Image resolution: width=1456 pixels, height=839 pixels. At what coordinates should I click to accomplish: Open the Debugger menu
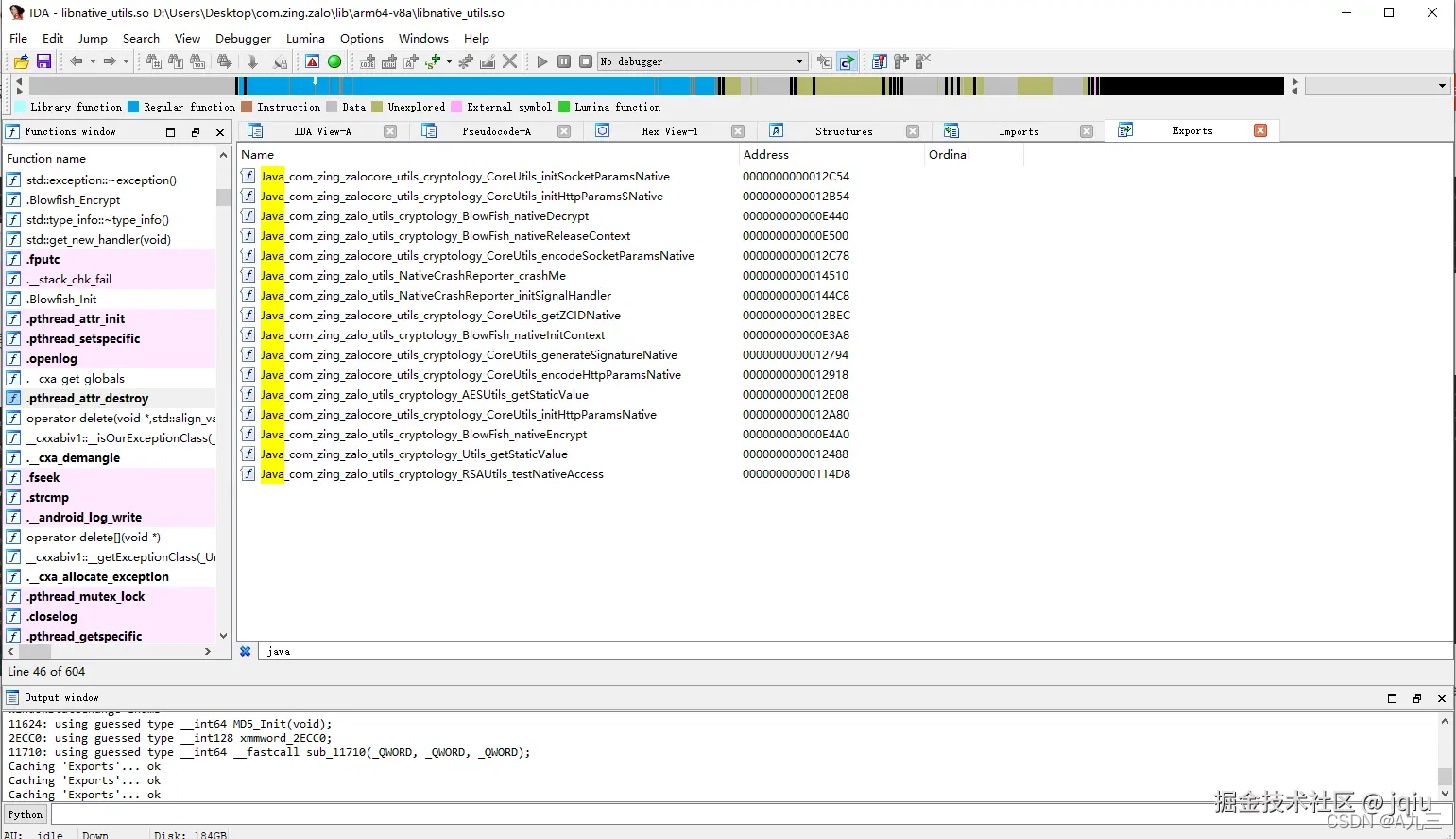(x=243, y=39)
